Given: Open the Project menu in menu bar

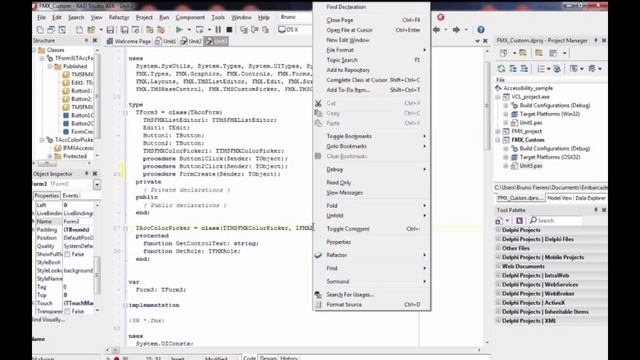Looking at the screenshot, I should pyautogui.click(x=144, y=17).
